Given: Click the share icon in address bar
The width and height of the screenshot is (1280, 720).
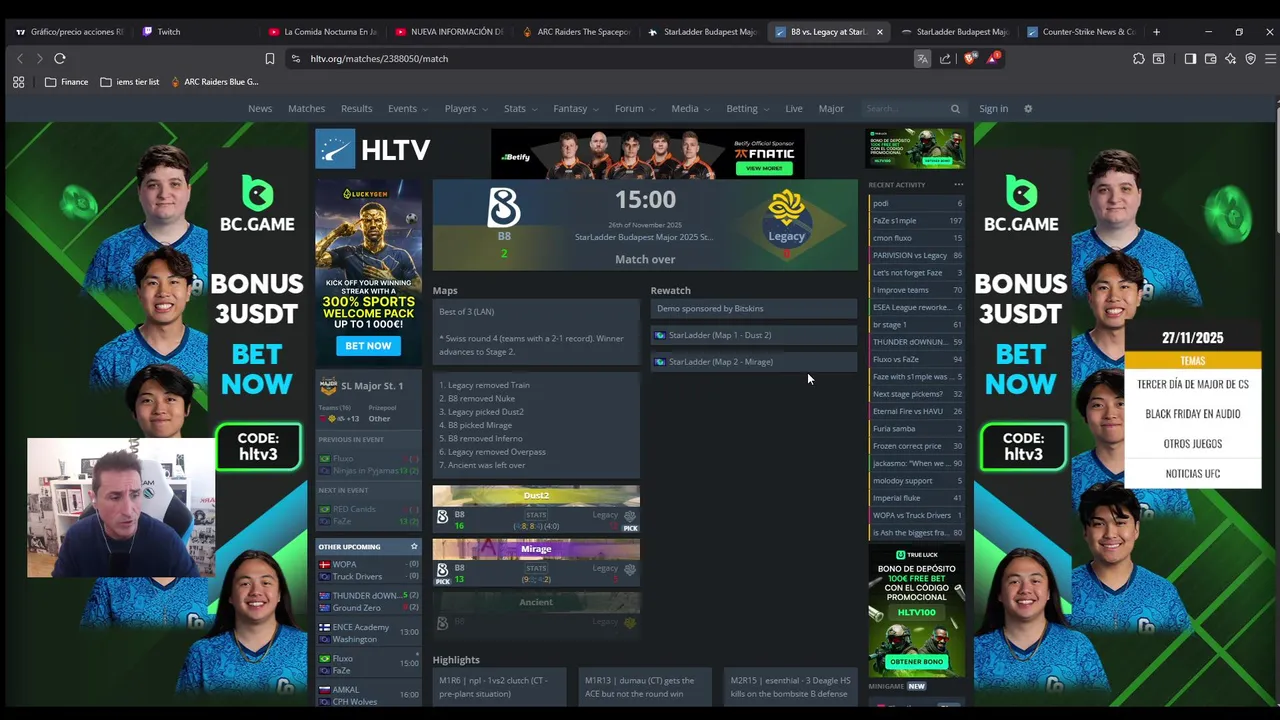Looking at the screenshot, I should pyautogui.click(x=945, y=59).
